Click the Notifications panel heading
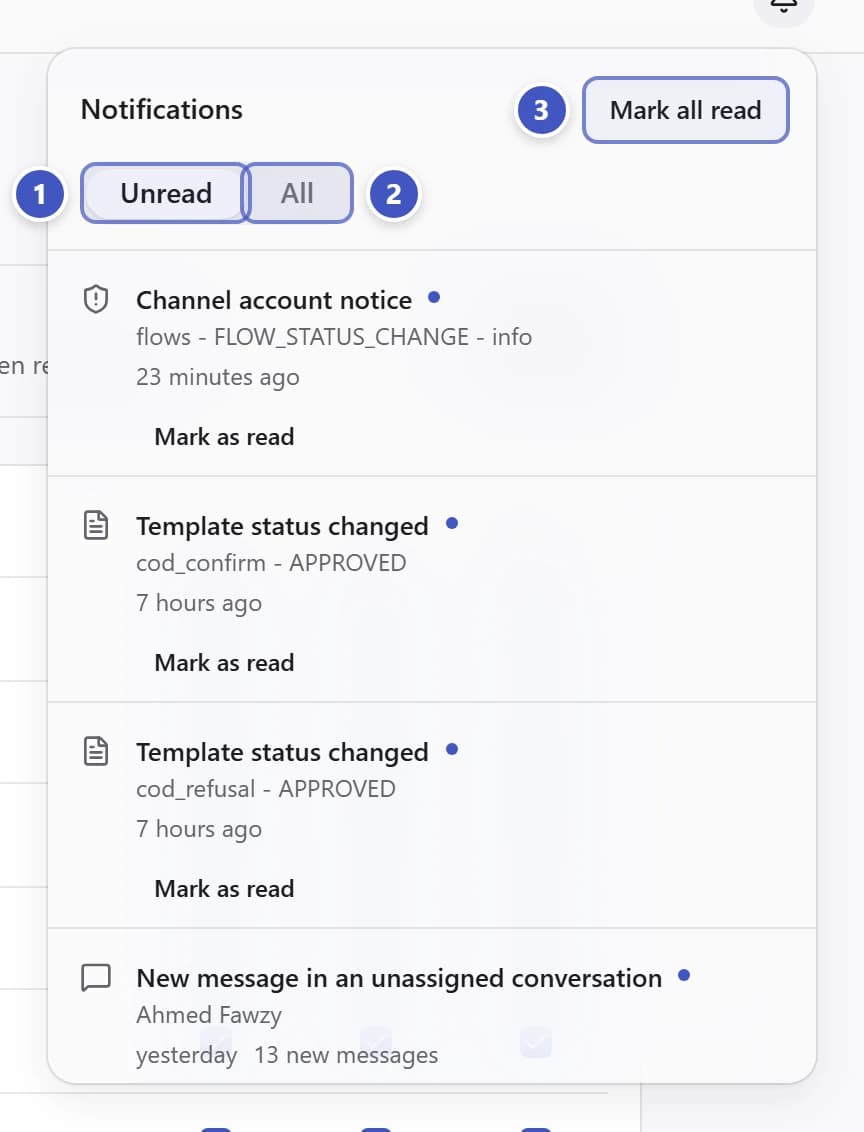 pyautogui.click(x=162, y=110)
